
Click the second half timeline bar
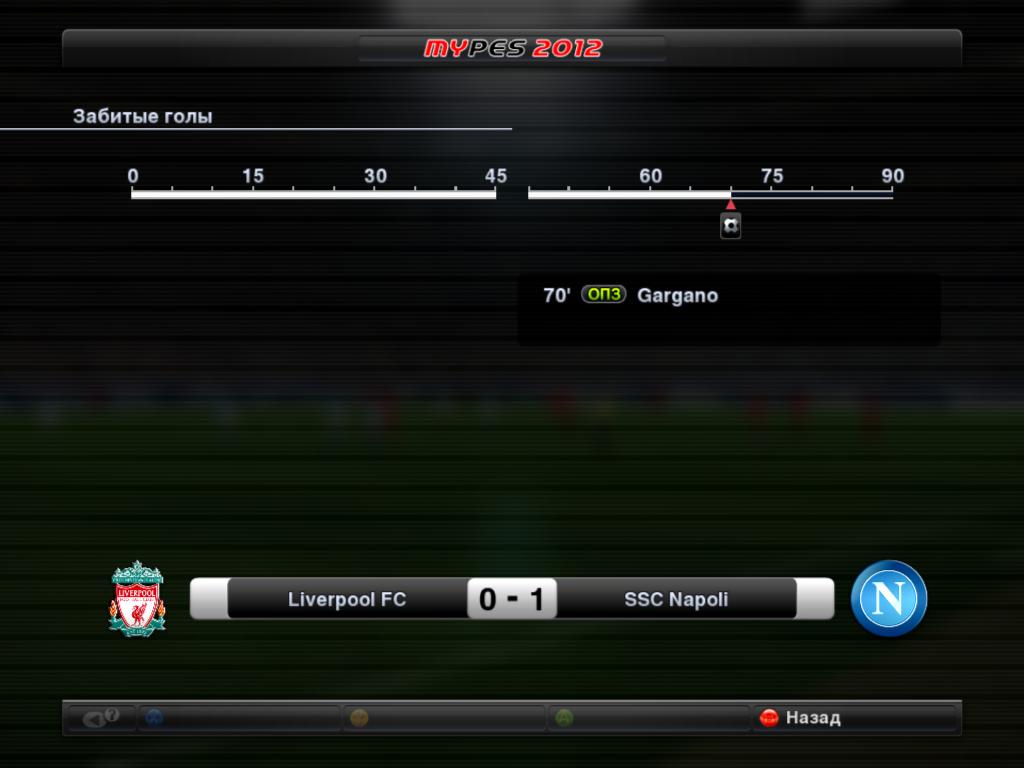[711, 194]
